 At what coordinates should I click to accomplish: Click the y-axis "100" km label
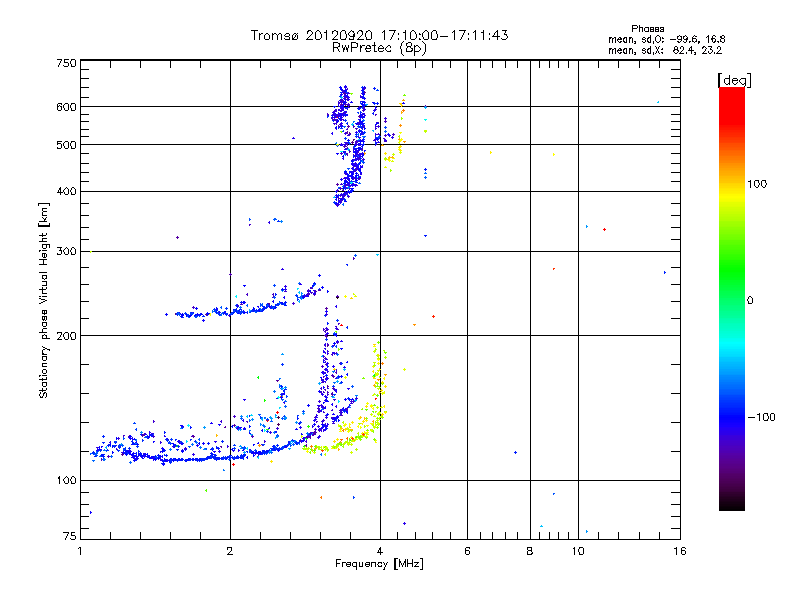[66, 480]
